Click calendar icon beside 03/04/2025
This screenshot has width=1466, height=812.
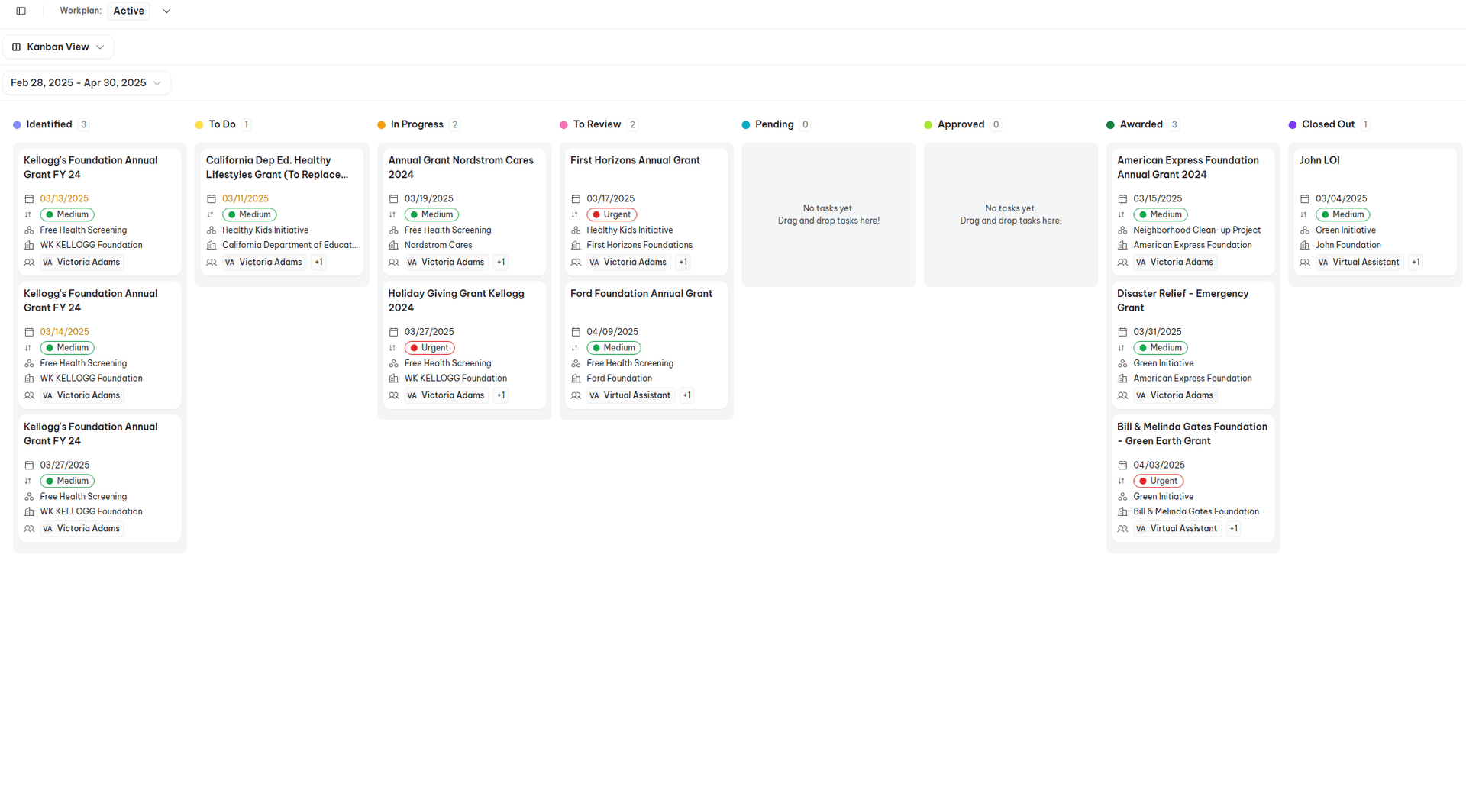(1305, 199)
